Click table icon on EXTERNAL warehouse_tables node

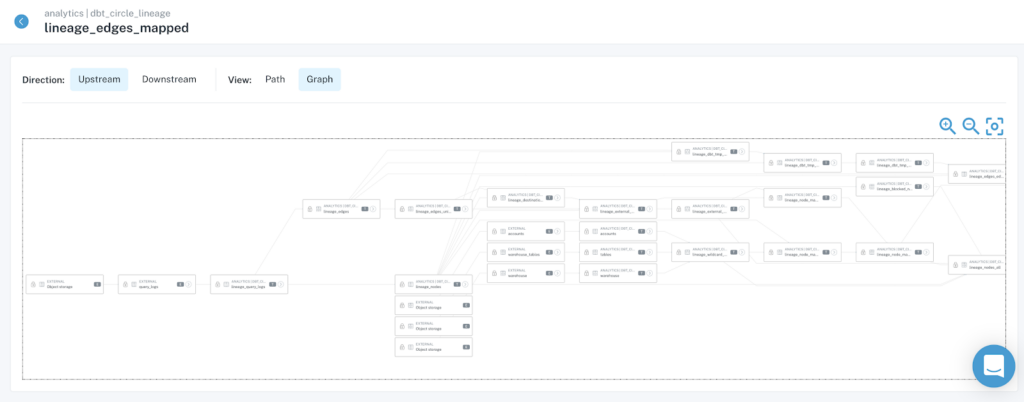coord(502,252)
